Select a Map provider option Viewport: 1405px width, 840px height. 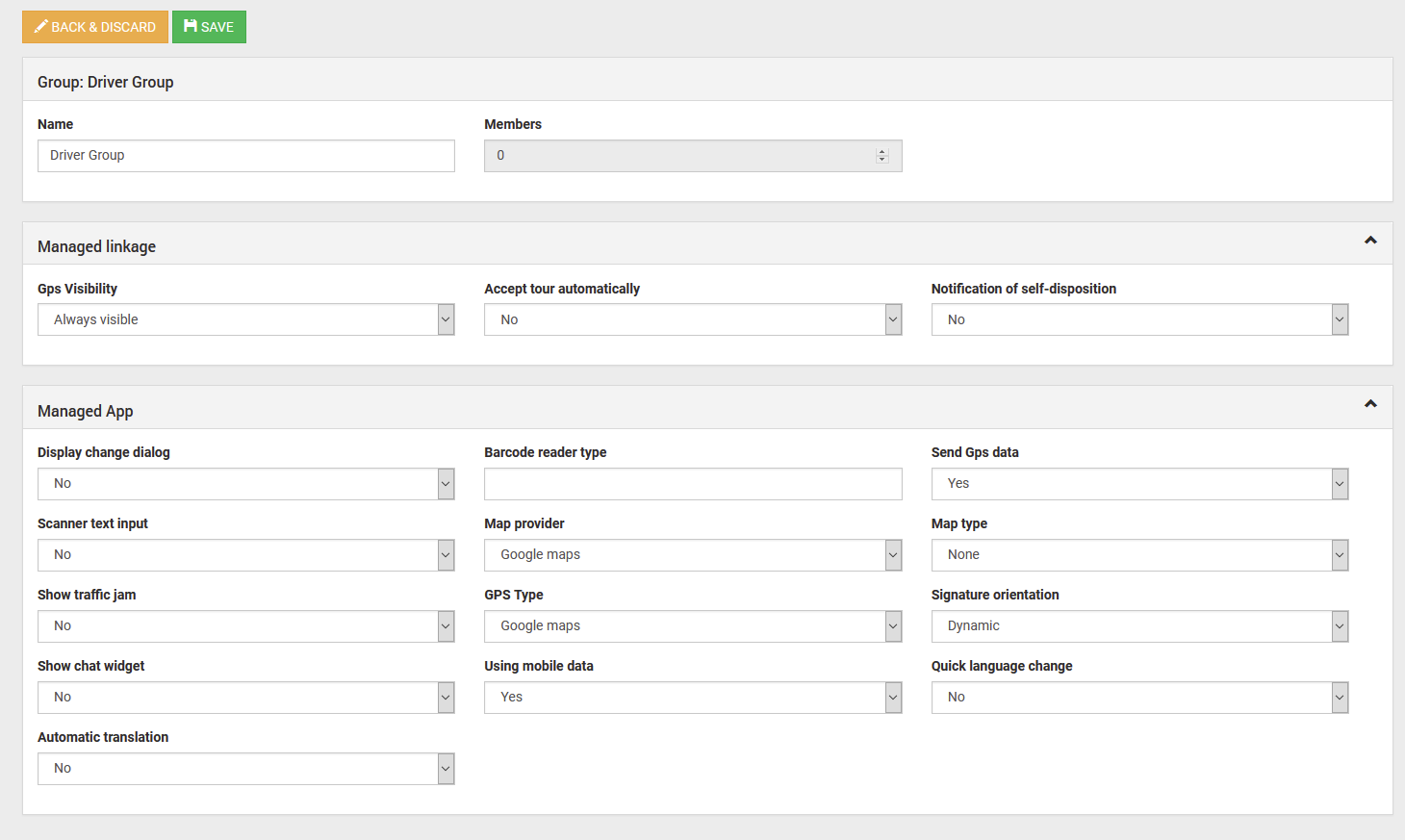(x=692, y=555)
